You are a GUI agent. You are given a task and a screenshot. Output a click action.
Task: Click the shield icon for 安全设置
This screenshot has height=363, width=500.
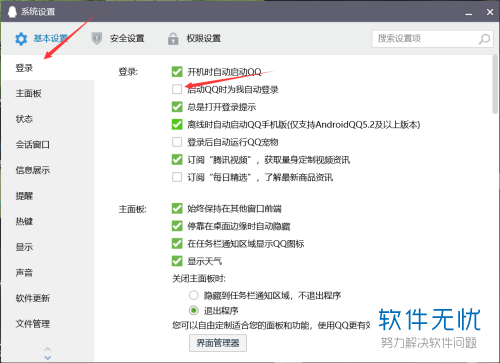click(97, 39)
